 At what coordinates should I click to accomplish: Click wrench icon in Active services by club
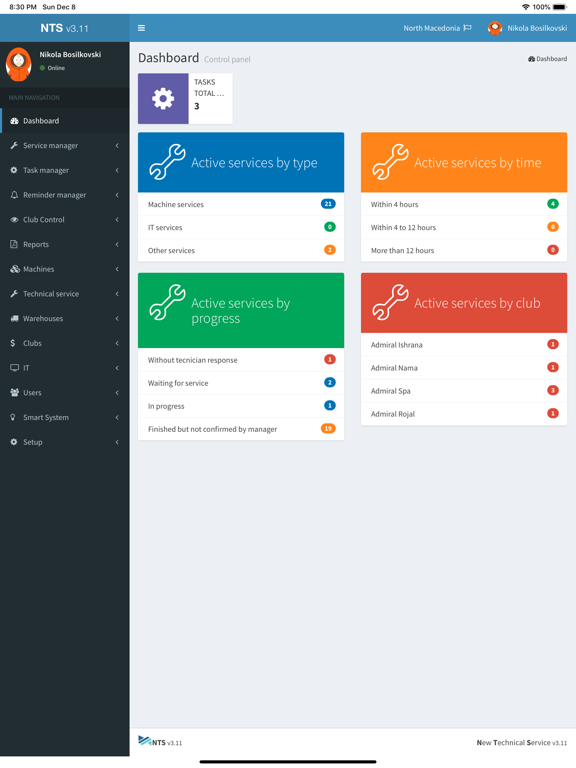(390, 302)
